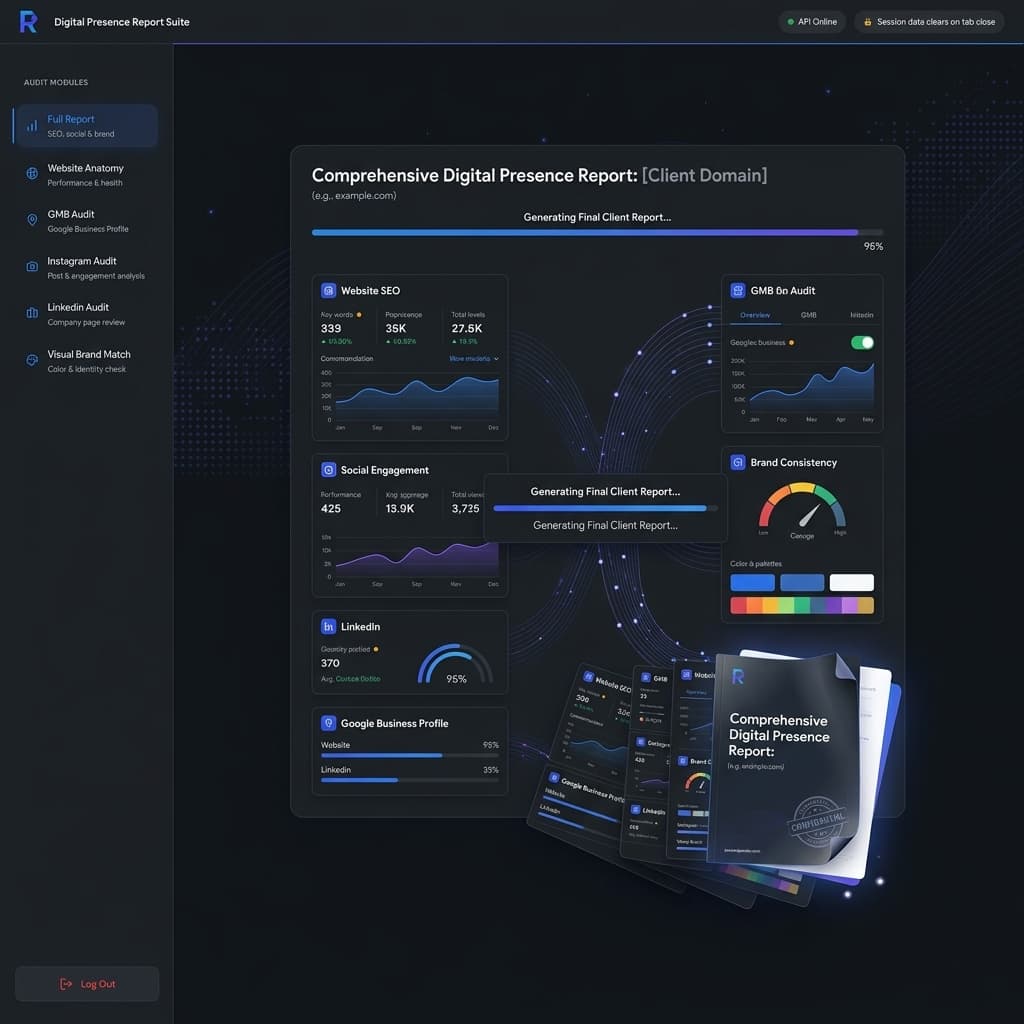The height and width of the screenshot is (1024, 1024).
Task: Click the Visual Brand Match palette icon
Action: point(32,360)
